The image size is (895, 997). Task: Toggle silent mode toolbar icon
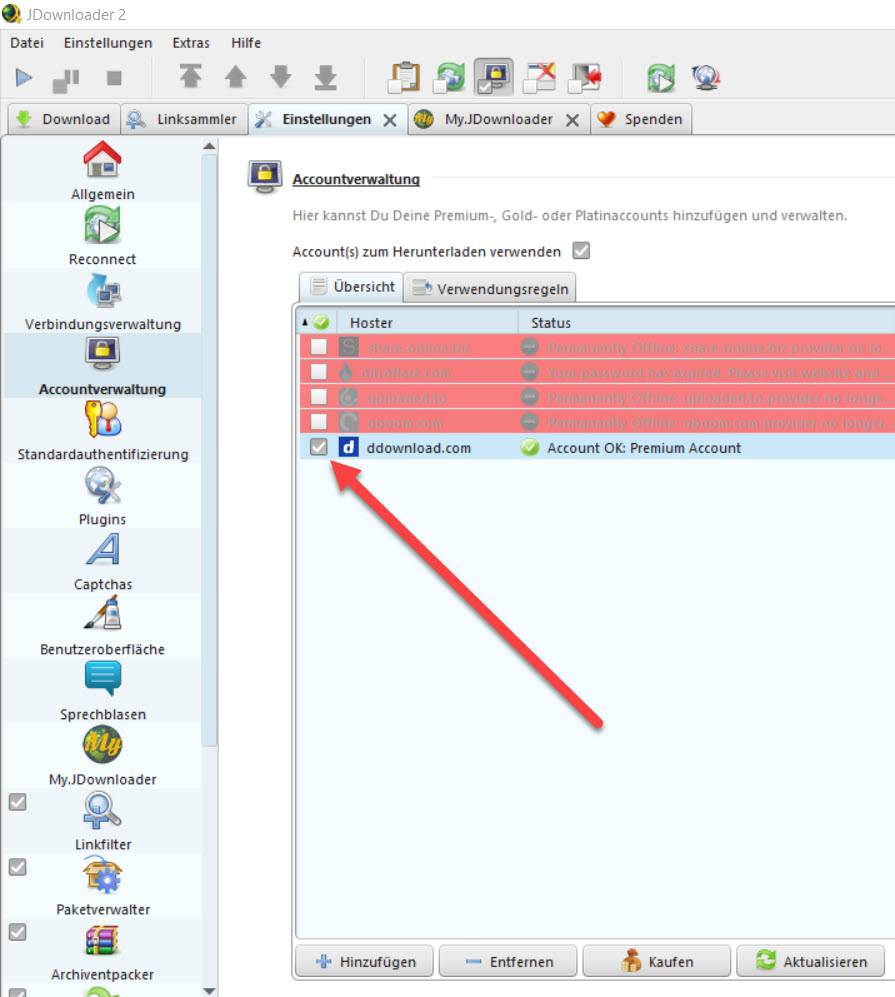(x=539, y=78)
